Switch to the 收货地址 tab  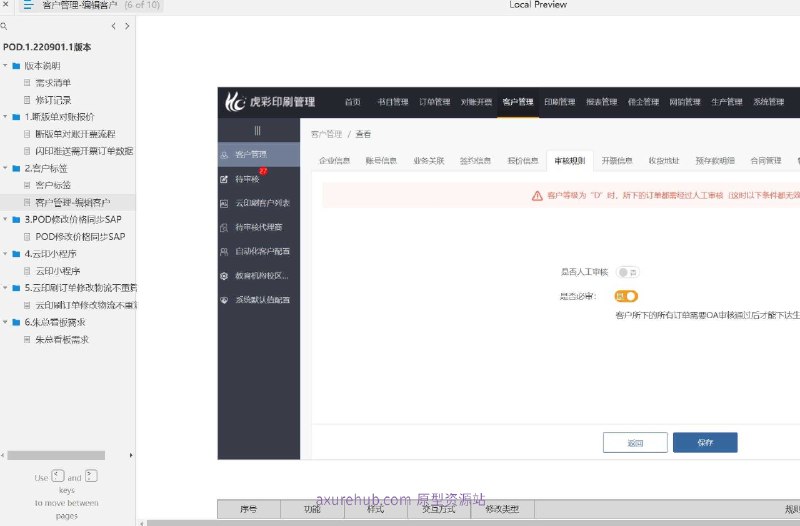pos(664,161)
